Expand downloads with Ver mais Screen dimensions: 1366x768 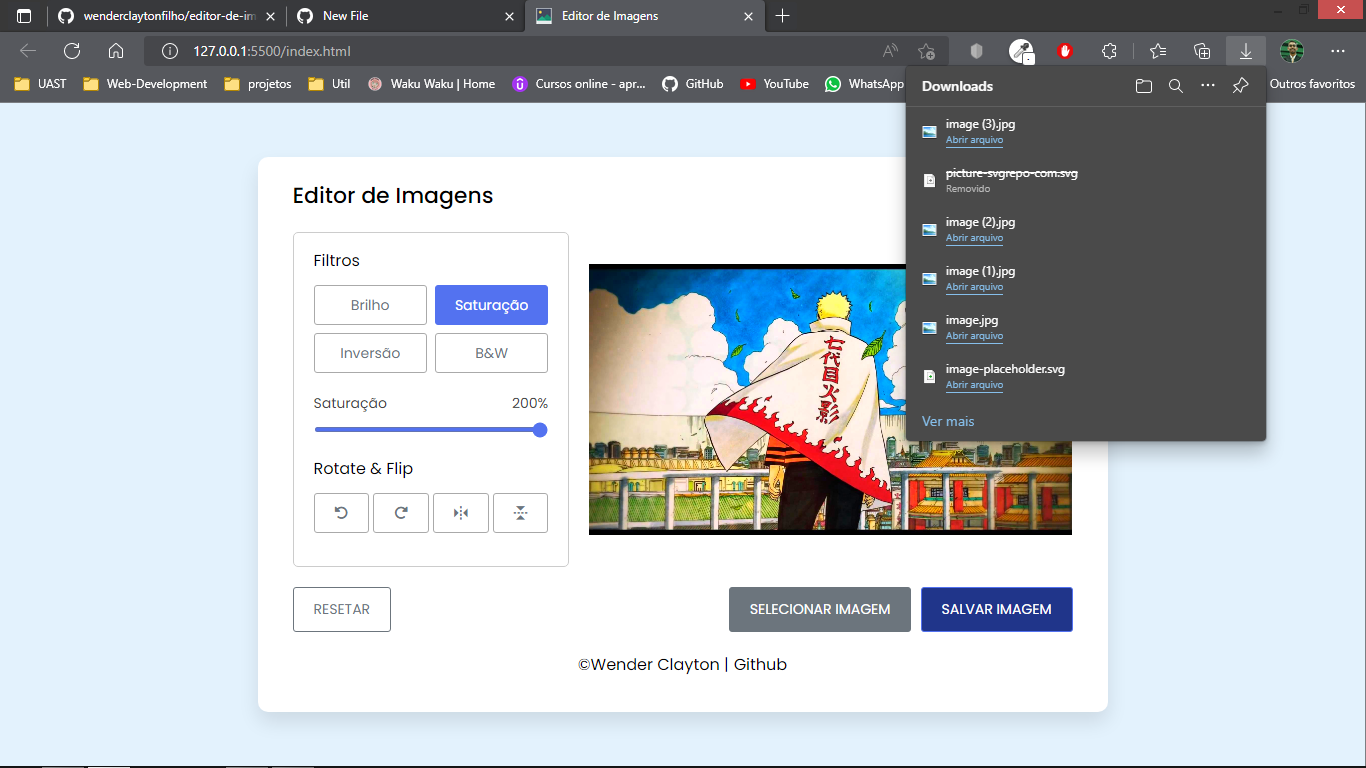click(x=946, y=421)
